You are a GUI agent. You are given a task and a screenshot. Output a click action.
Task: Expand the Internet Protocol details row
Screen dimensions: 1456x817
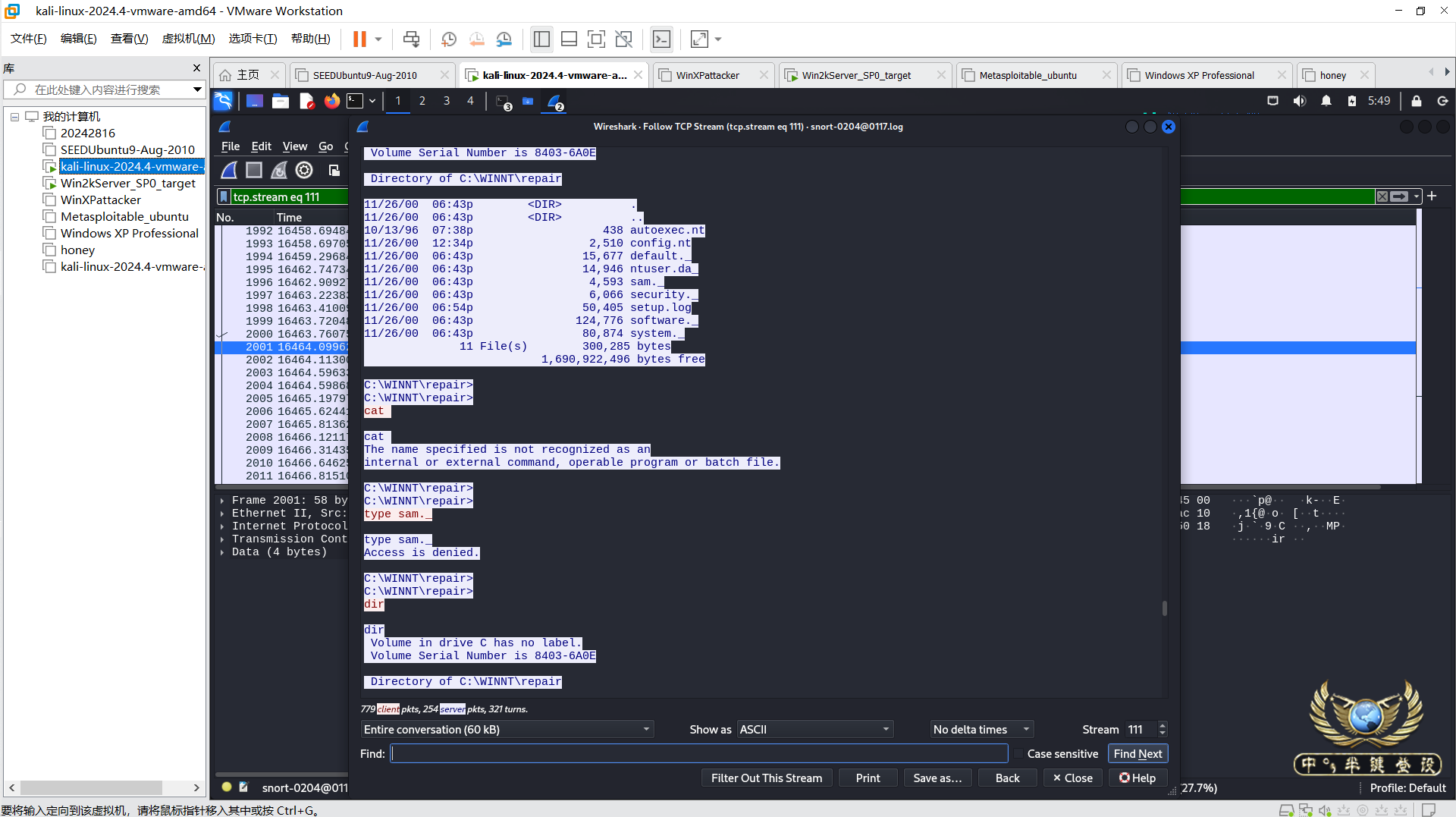pos(222,526)
